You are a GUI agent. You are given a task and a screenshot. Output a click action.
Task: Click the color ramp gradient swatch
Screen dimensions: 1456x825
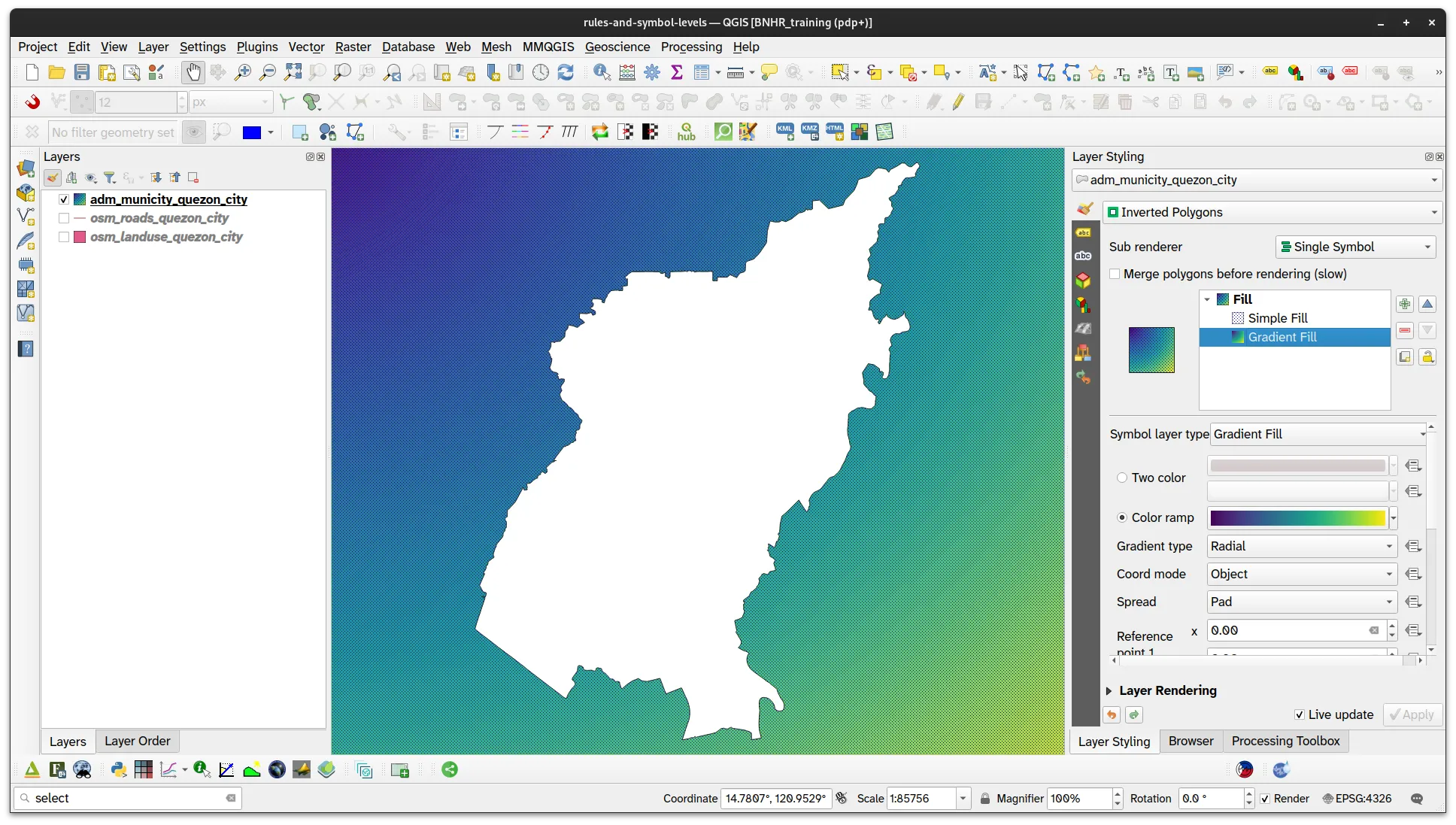1297,517
